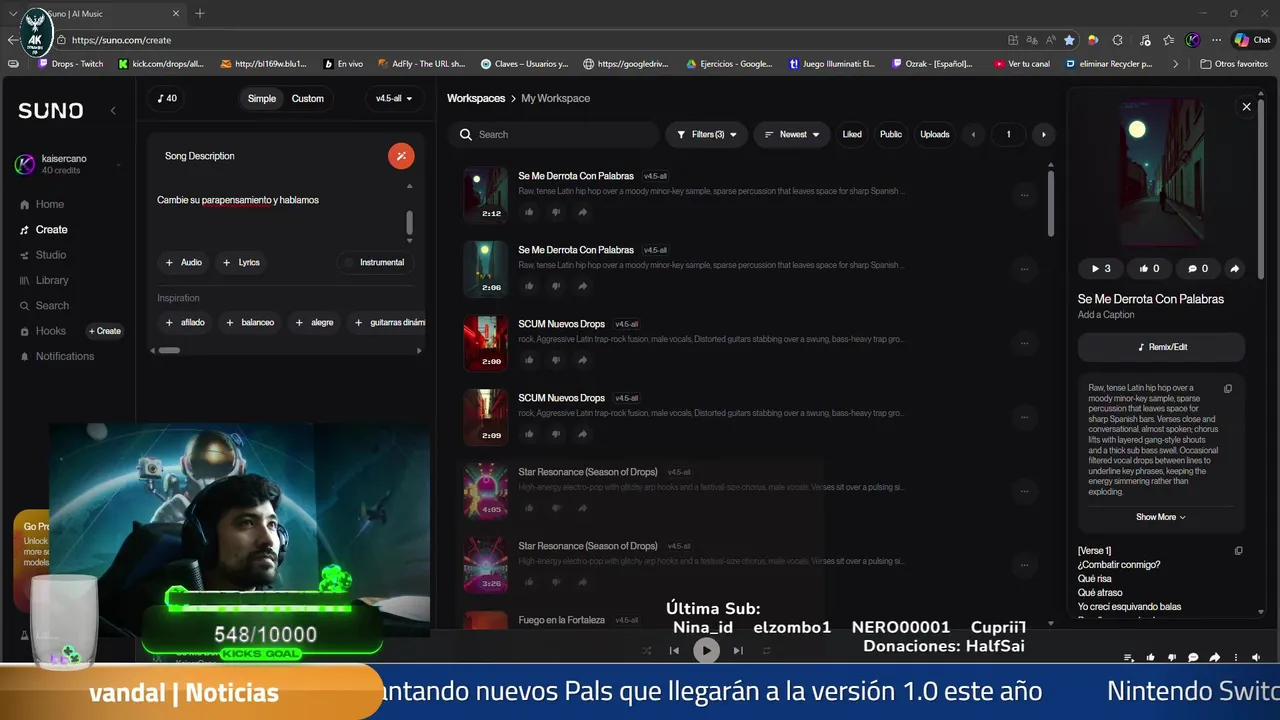Click the Search workspace input field

point(553,134)
